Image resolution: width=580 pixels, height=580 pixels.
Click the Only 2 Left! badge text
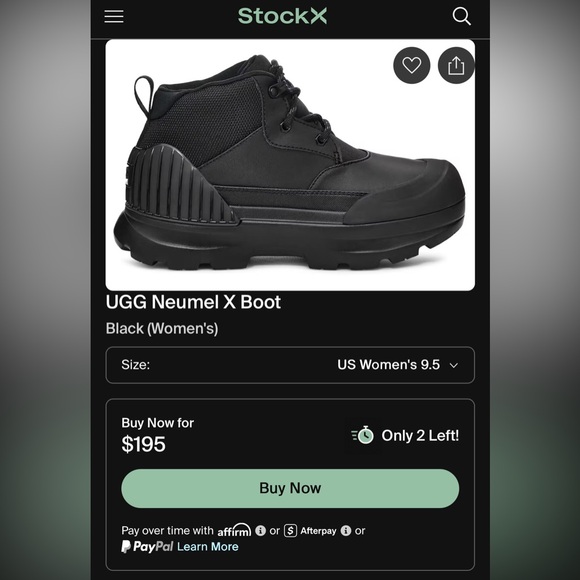pyautogui.click(x=420, y=436)
